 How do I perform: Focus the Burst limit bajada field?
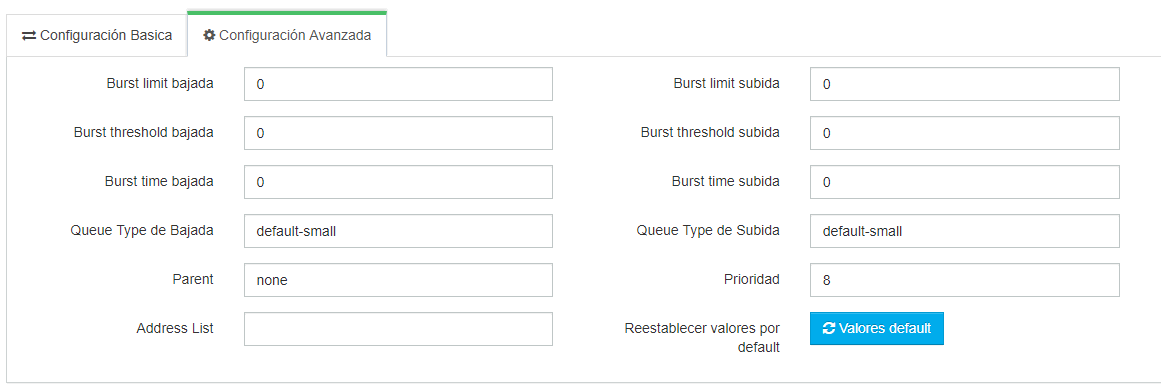[x=398, y=84]
